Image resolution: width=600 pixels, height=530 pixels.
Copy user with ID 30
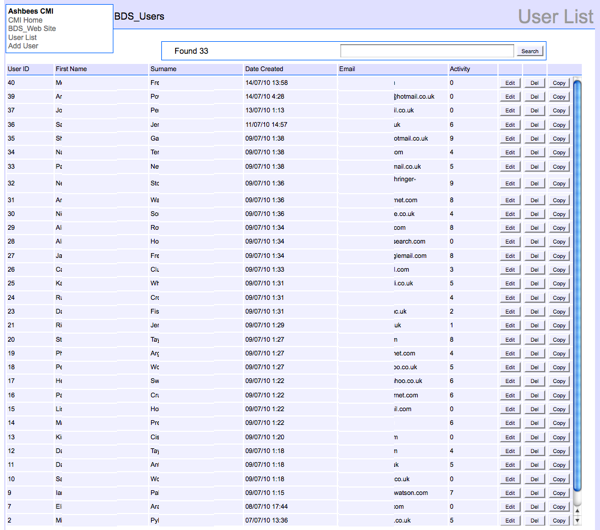click(x=559, y=214)
